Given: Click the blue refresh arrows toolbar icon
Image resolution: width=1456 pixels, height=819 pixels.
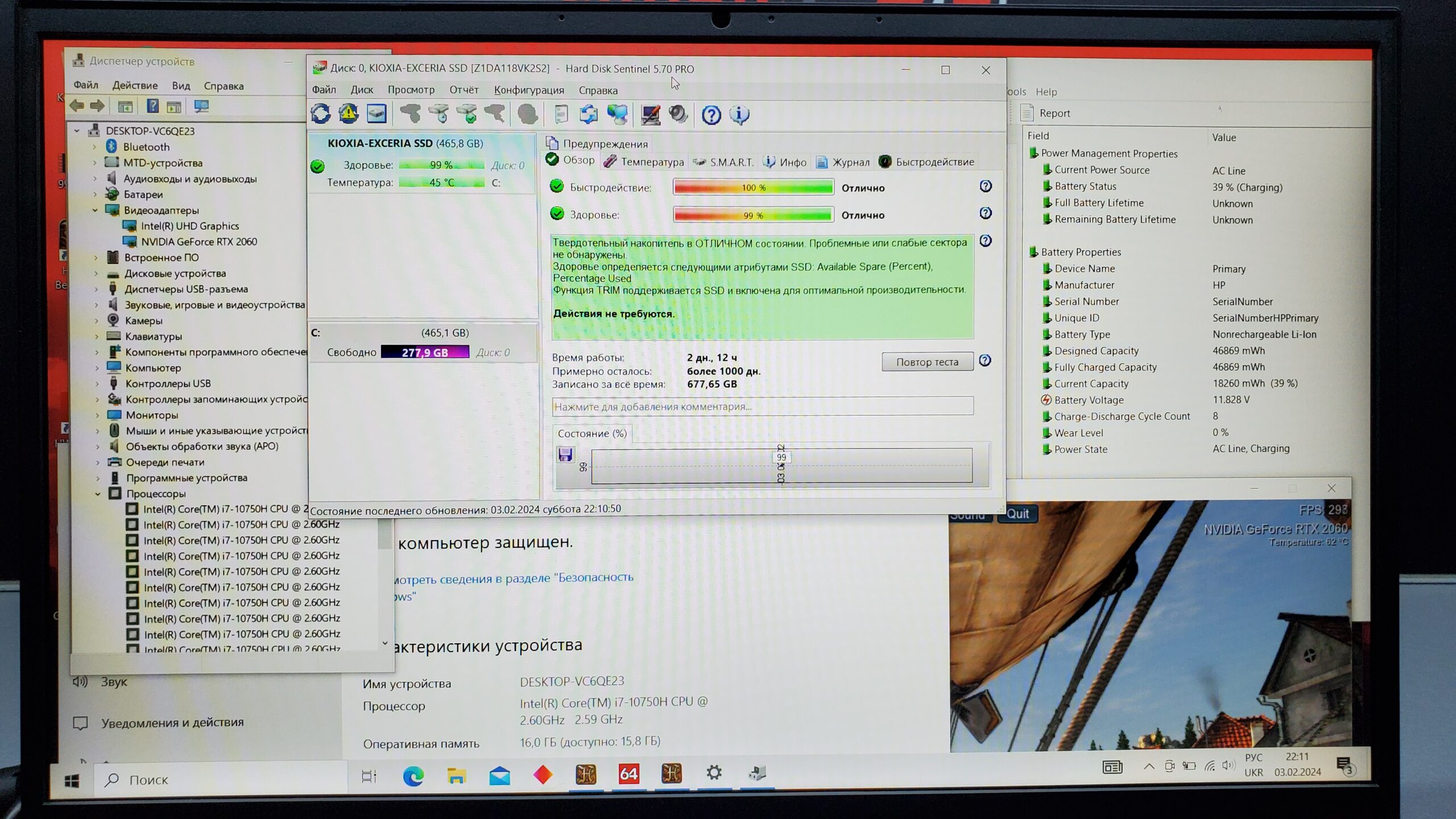Looking at the screenshot, I should pos(321,114).
